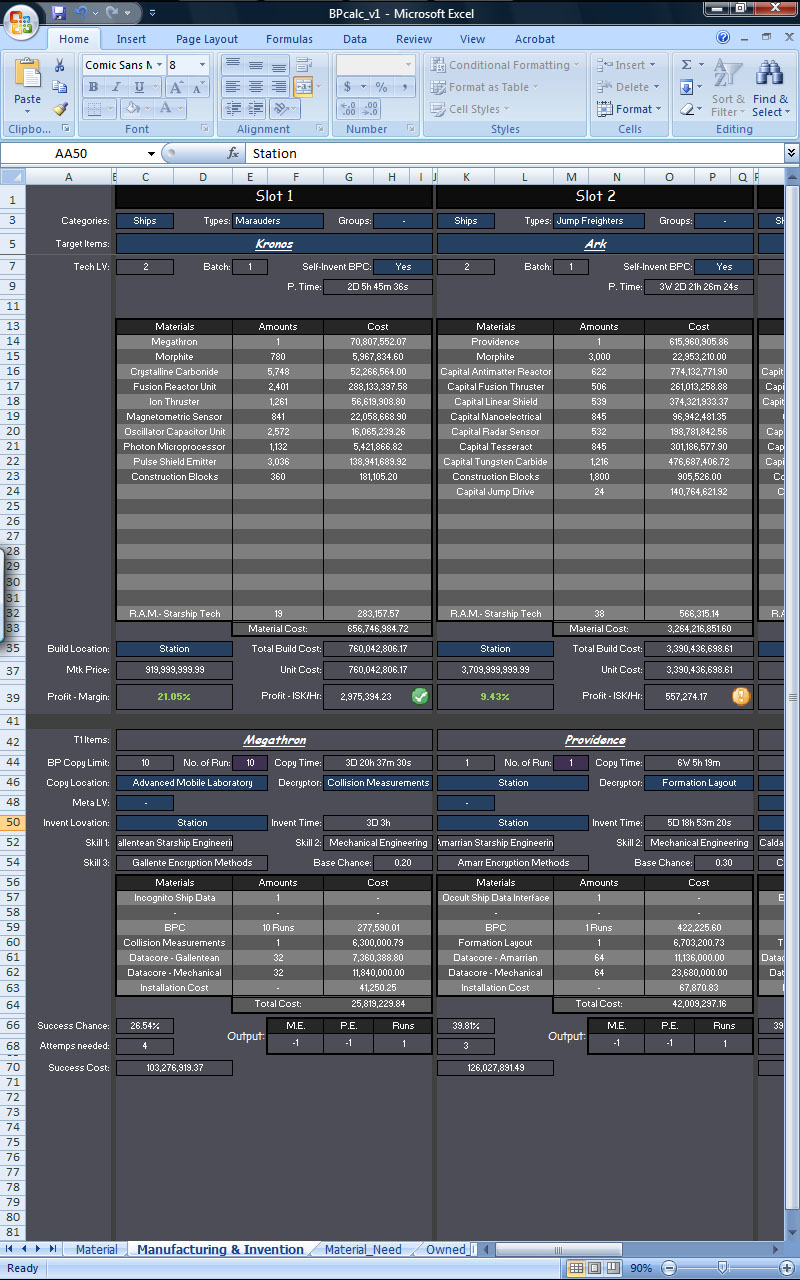Click Slot 1 Mtk Price 919,999,999.99
The width and height of the screenshot is (800, 1280).
tap(174, 670)
